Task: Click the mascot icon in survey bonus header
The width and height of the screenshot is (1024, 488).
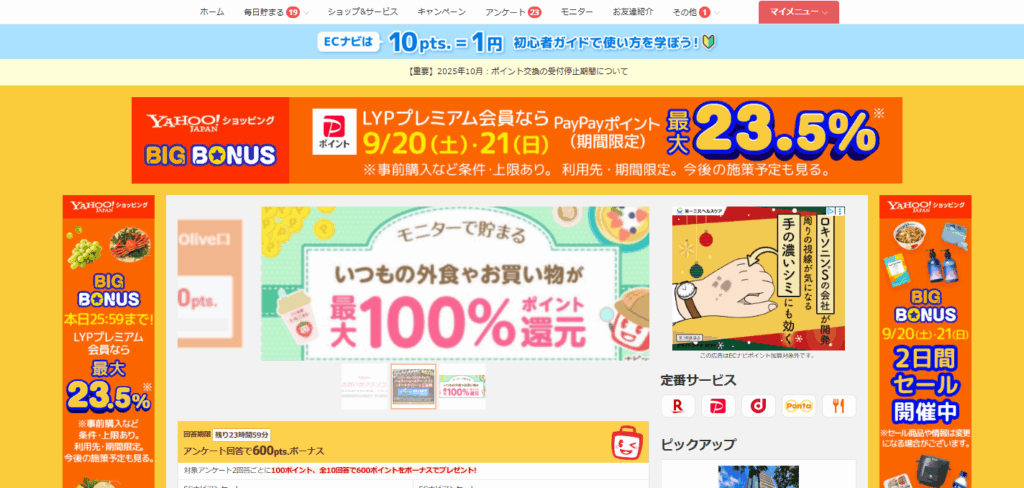Action: (x=626, y=442)
